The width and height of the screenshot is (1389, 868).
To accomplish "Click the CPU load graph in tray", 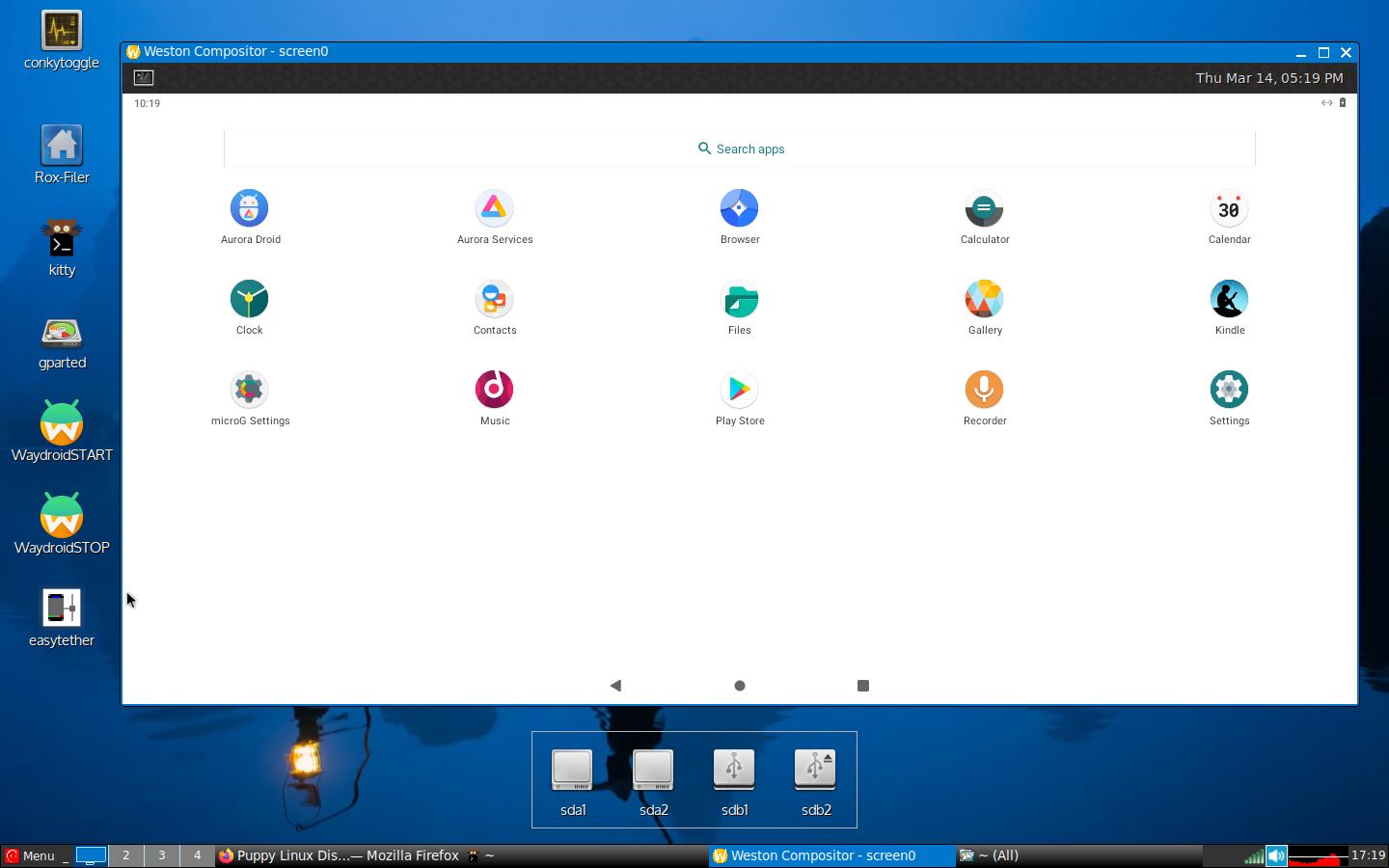I will point(1319,855).
